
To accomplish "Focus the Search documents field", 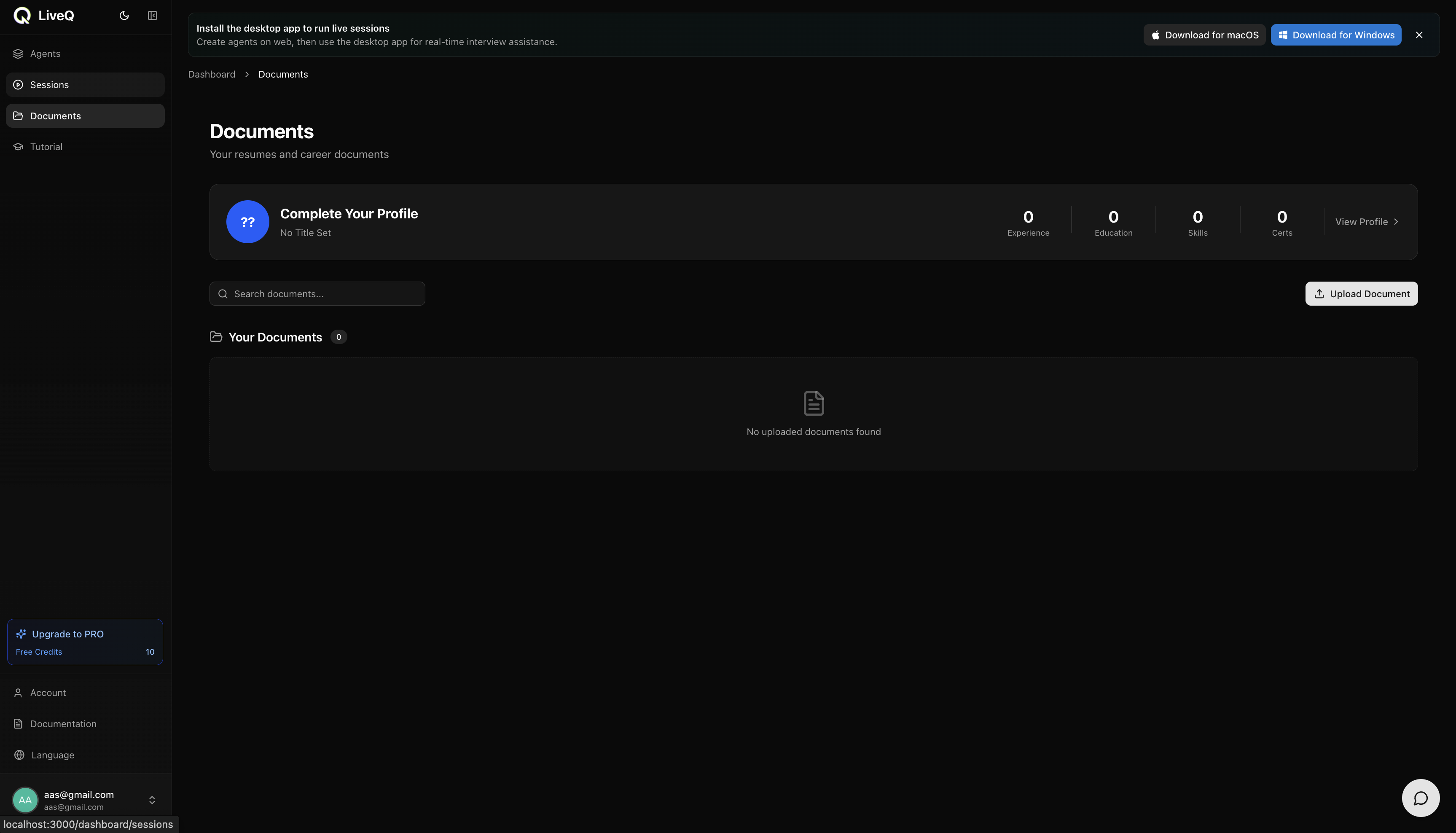I will (x=317, y=294).
